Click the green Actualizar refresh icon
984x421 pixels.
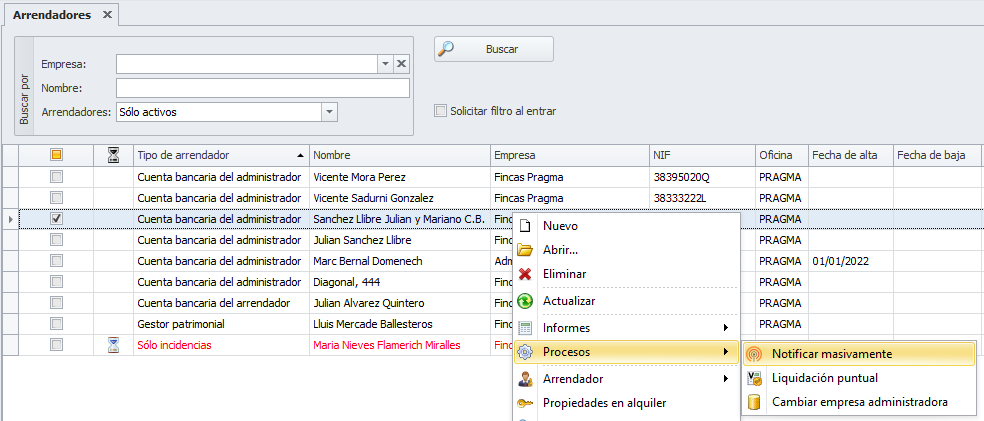pos(525,301)
